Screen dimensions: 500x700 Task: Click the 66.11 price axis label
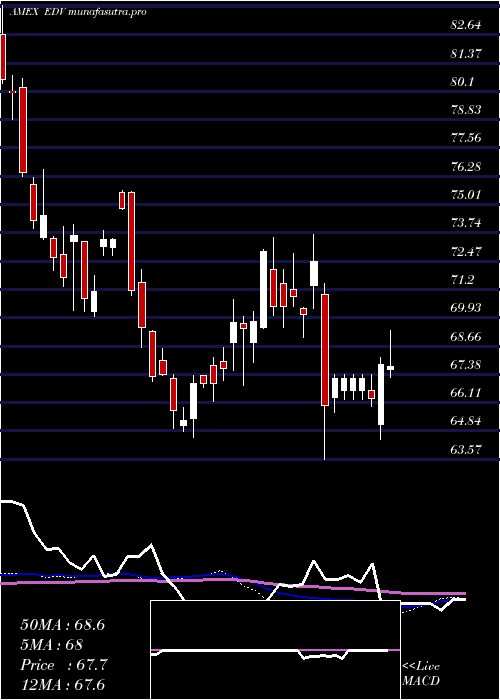[x=466, y=393]
